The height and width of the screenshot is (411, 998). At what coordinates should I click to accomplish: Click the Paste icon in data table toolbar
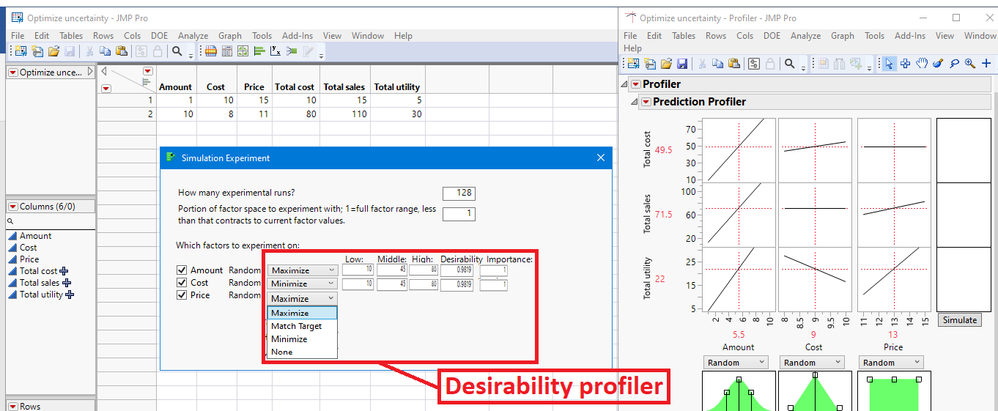coord(122,52)
